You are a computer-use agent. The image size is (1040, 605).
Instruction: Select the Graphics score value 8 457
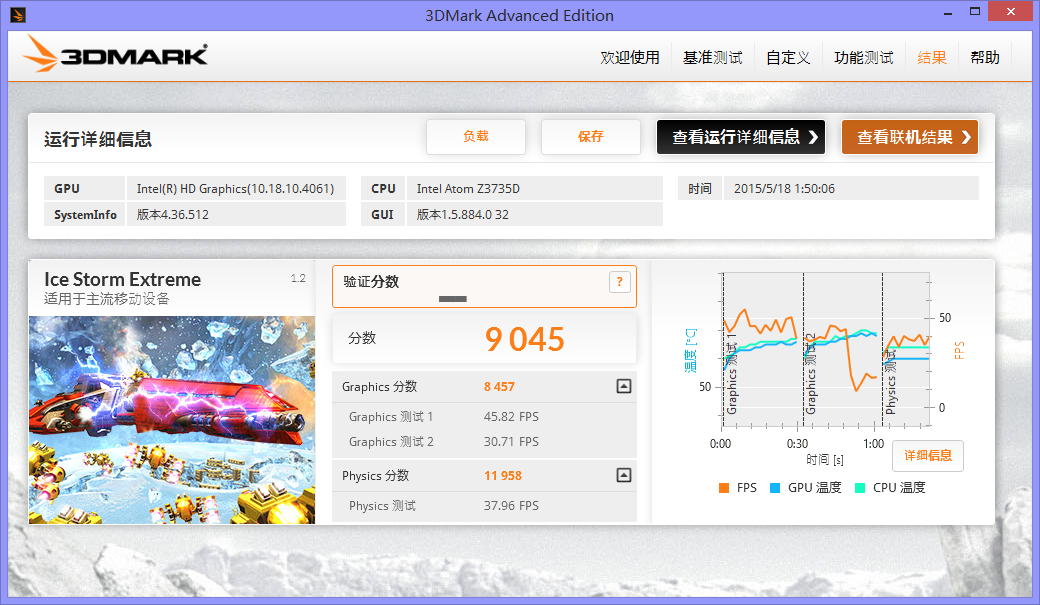[499, 387]
